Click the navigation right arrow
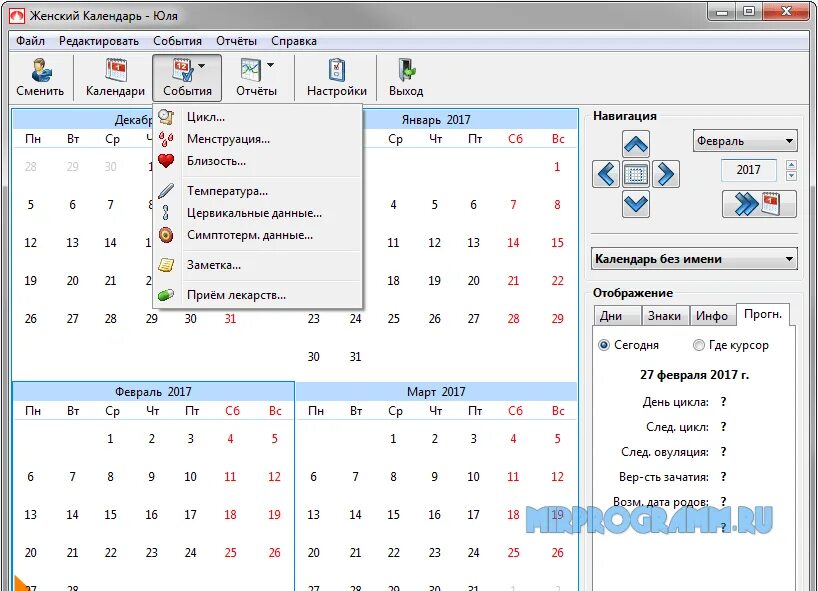The width and height of the screenshot is (818, 591). click(666, 174)
